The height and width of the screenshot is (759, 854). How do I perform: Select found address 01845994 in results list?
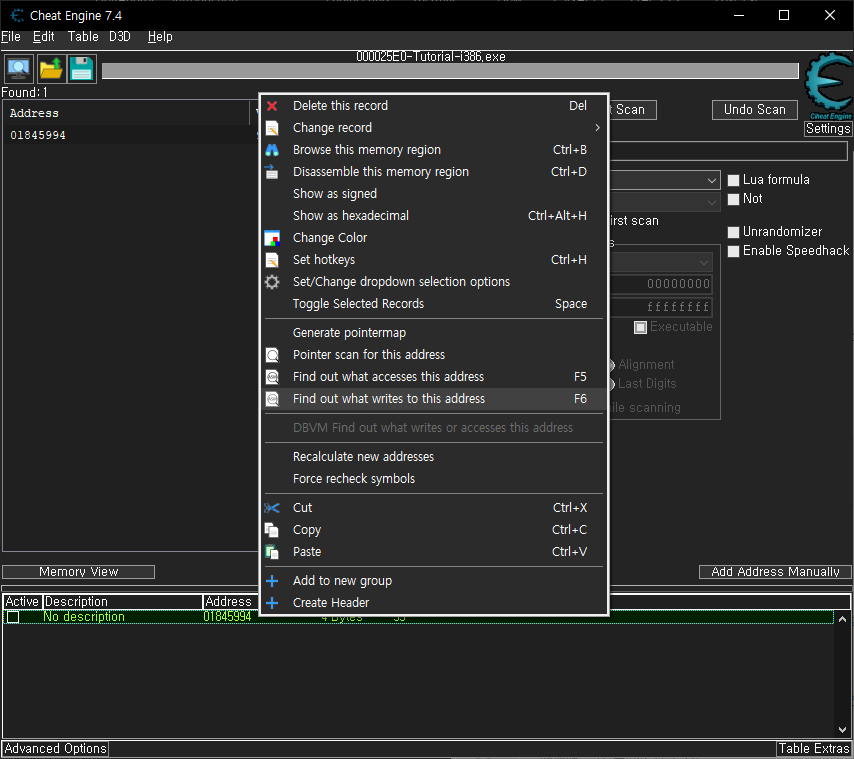[38, 136]
